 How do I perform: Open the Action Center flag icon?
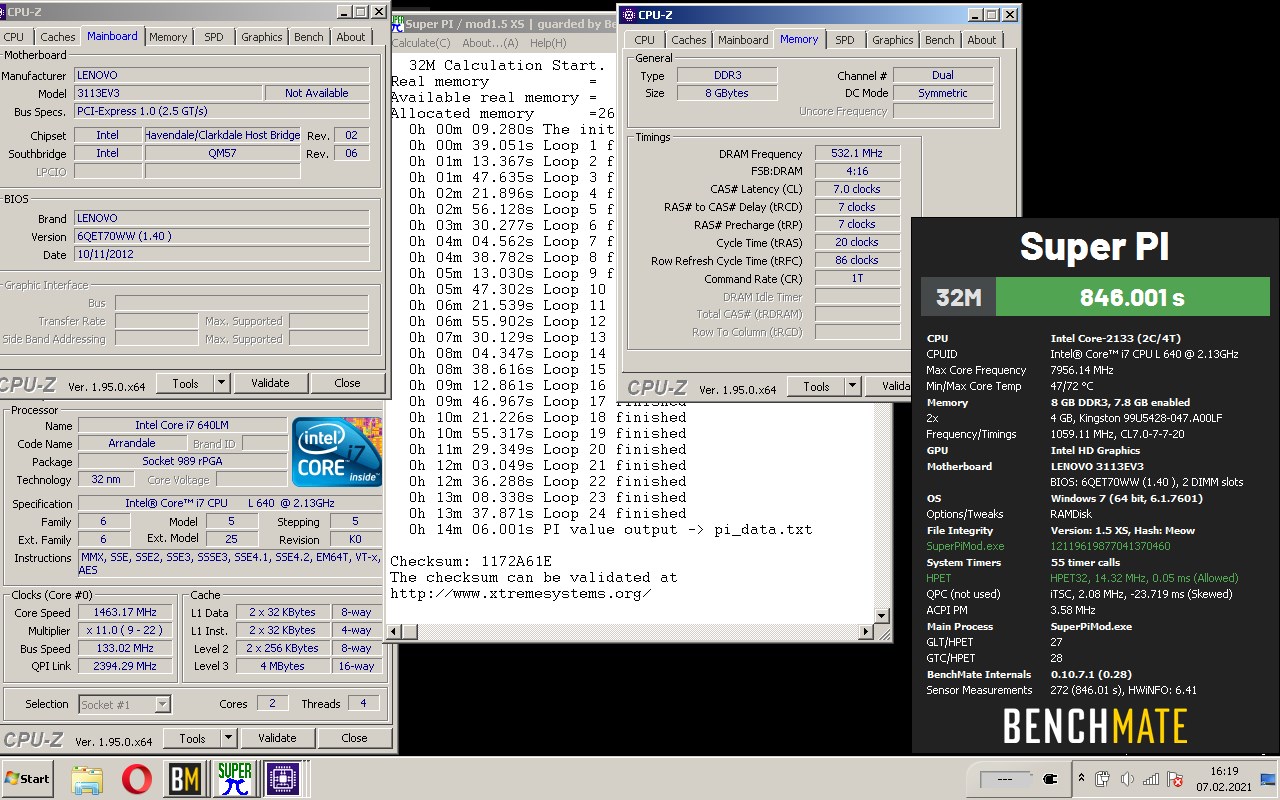1175,779
